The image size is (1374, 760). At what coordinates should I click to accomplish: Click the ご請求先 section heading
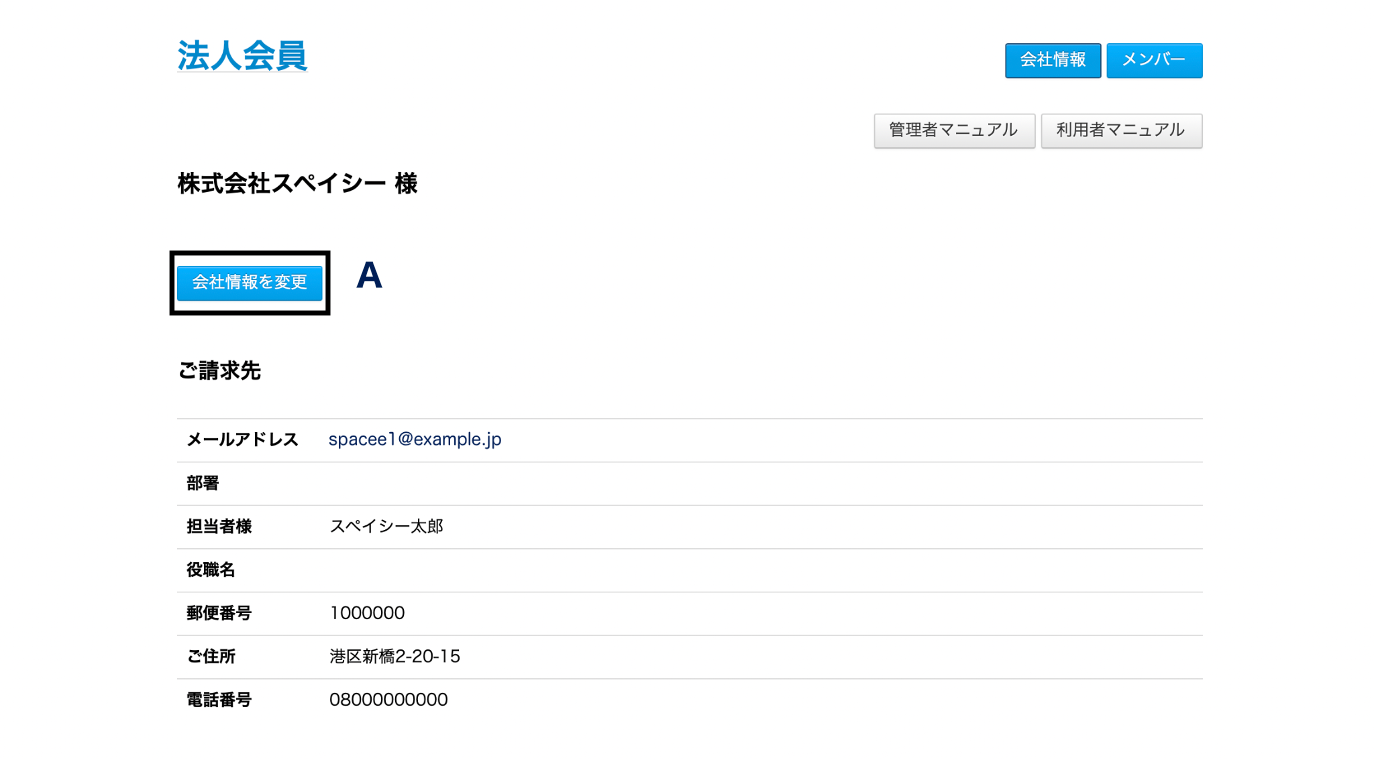(219, 371)
